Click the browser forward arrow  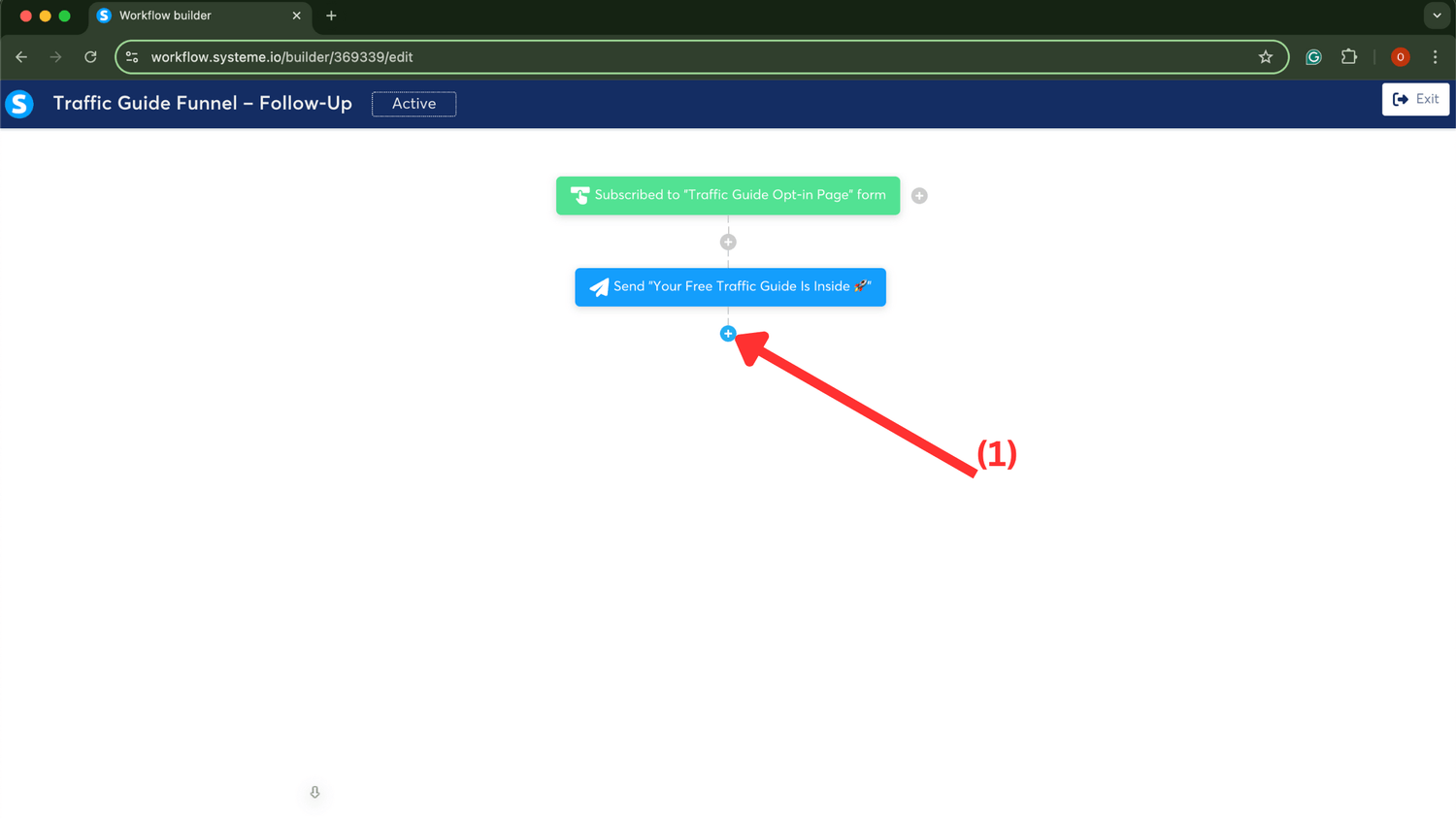[56, 57]
